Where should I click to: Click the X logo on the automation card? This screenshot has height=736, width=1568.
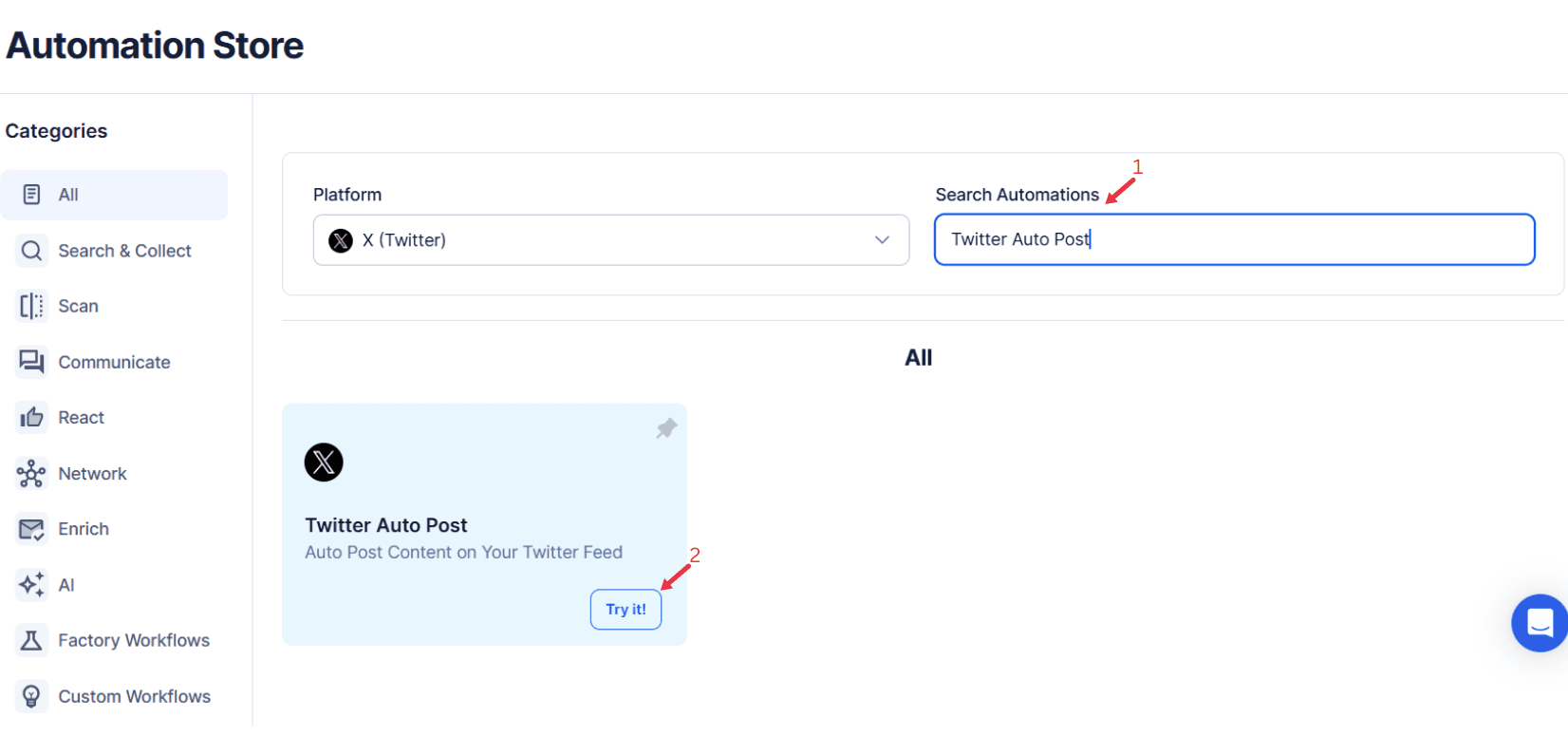coord(324,462)
